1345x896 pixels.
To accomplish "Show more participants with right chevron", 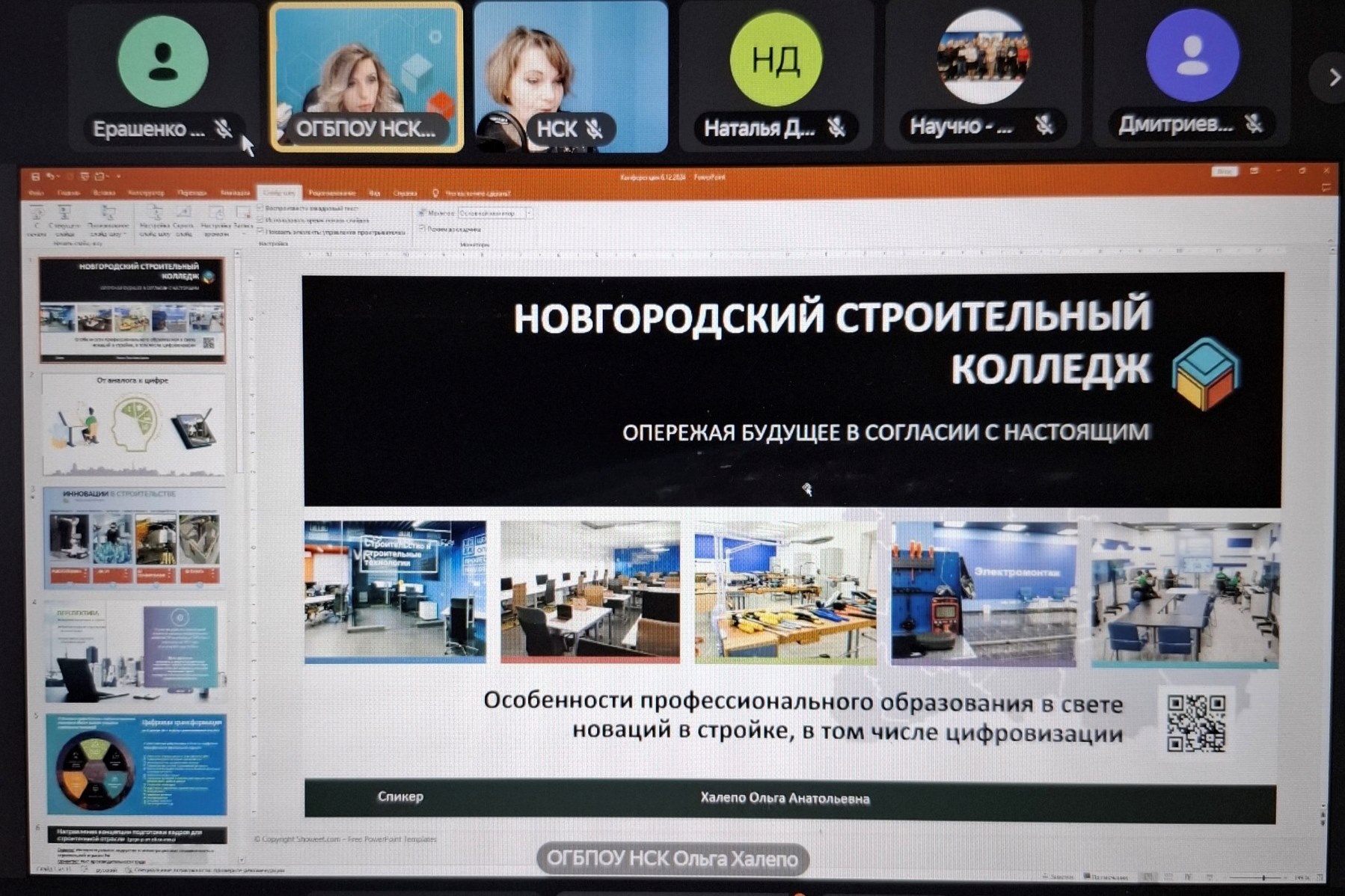I will click(x=1332, y=77).
